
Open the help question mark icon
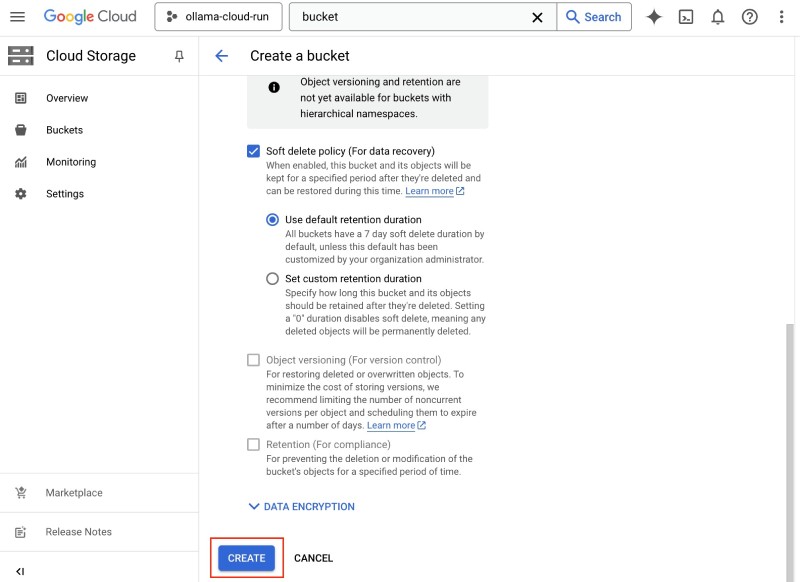750,17
